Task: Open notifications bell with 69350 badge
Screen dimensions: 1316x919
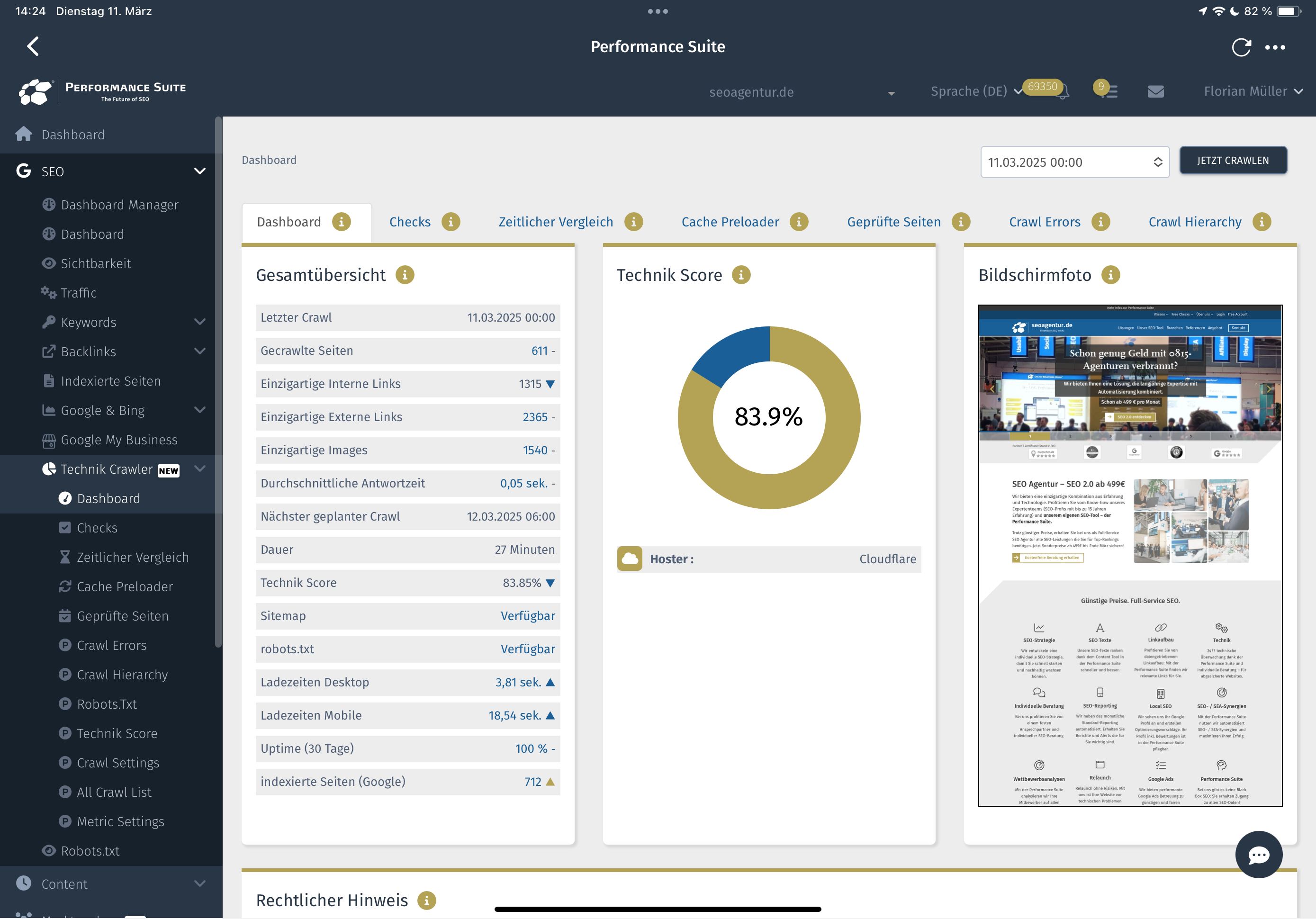Action: point(1062,91)
